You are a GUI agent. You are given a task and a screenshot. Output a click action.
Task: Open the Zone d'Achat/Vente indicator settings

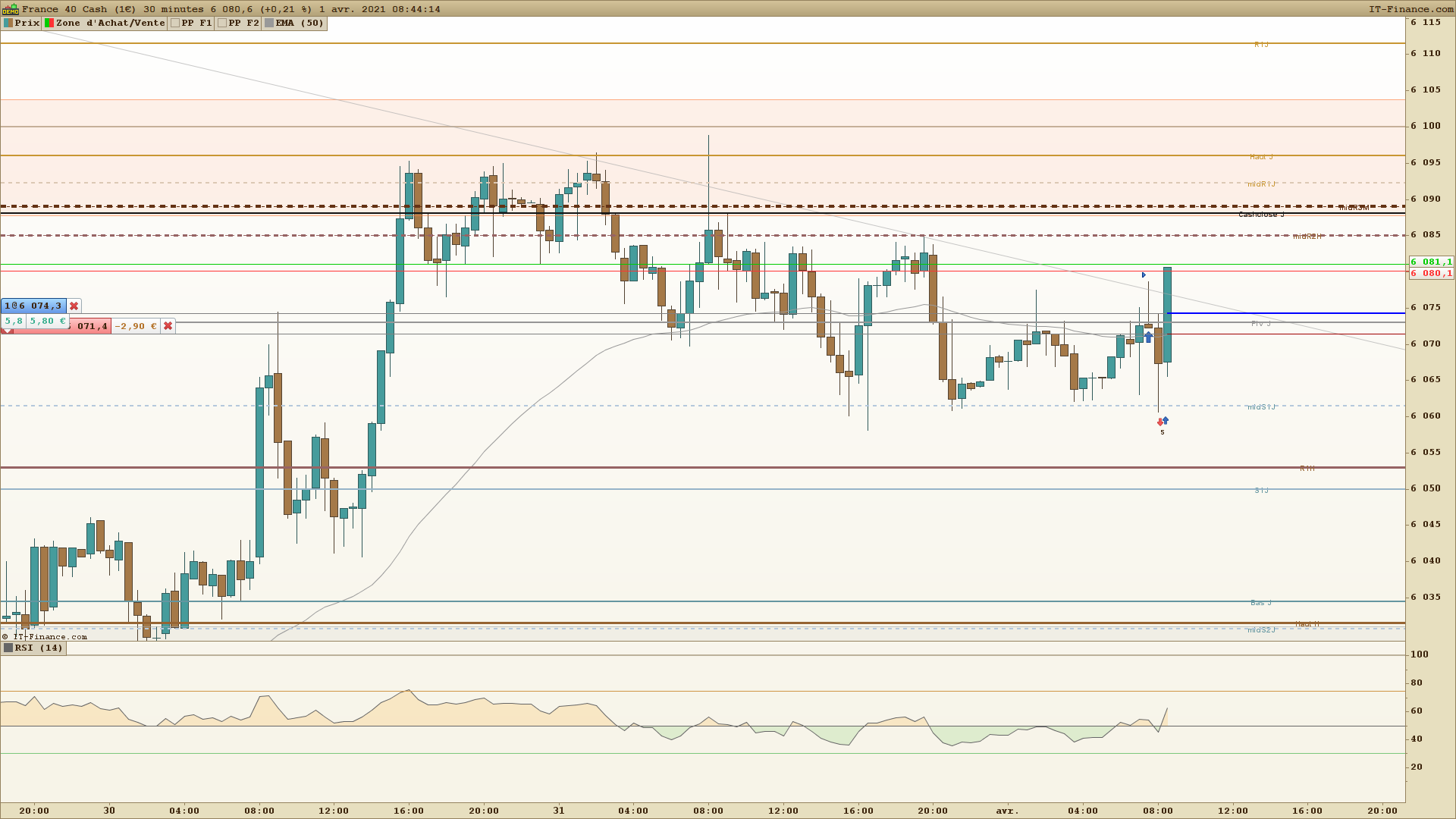pos(110,24)
